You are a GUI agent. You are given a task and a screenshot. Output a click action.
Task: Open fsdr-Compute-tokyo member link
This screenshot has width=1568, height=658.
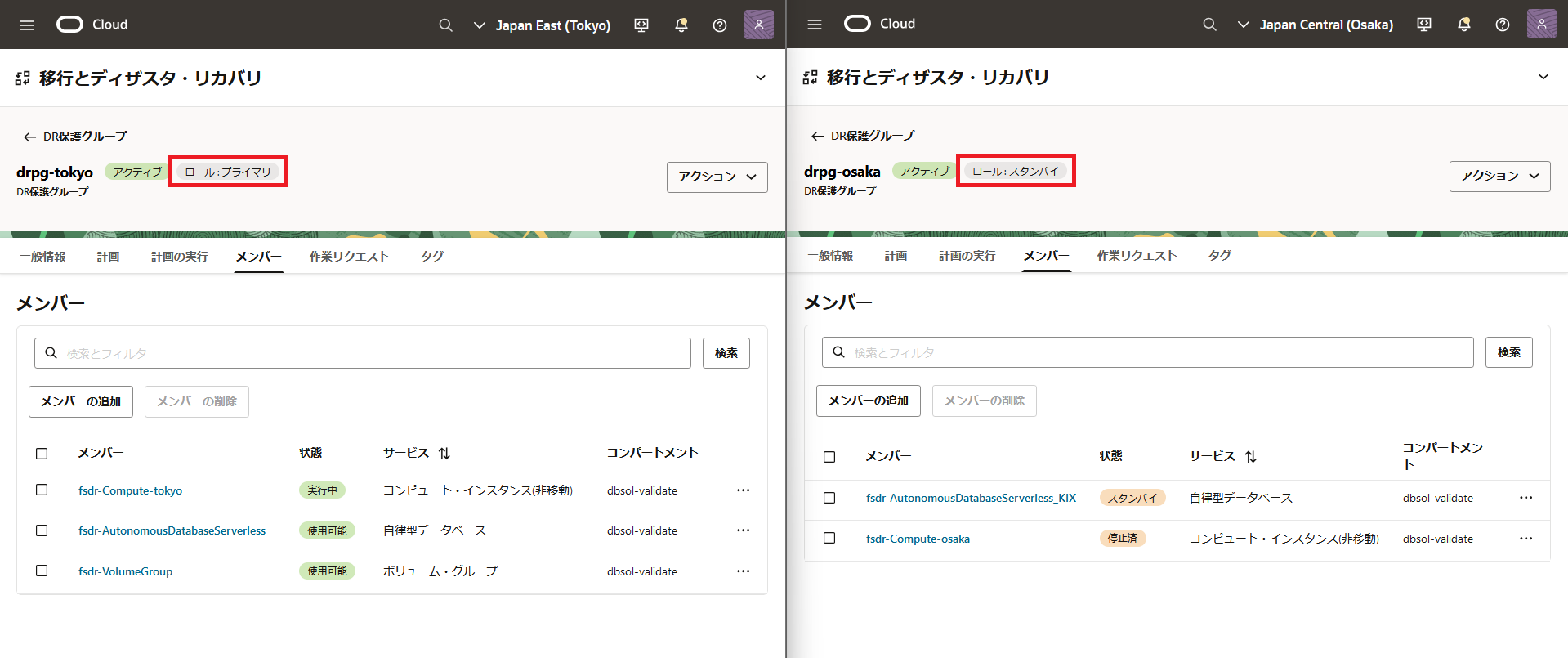coord(130,490)
